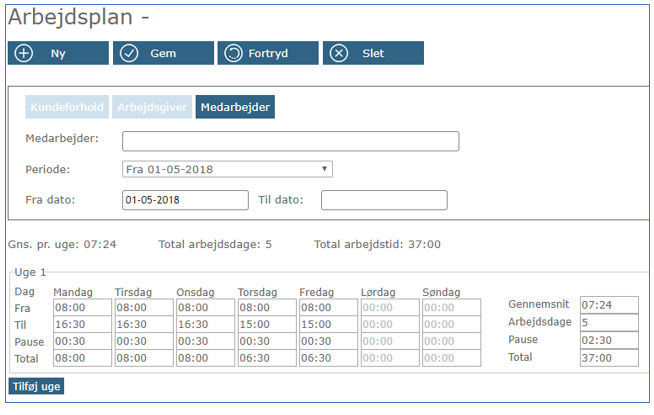
Task: Edit Fredag Til time 15:00
Action: tap(329, 324)
